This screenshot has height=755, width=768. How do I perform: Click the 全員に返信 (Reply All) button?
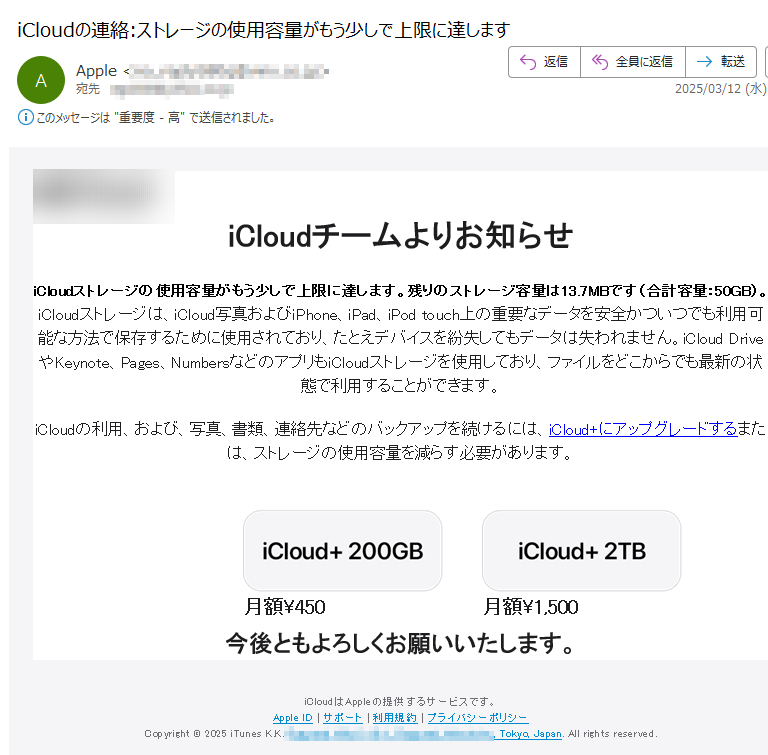633,62
